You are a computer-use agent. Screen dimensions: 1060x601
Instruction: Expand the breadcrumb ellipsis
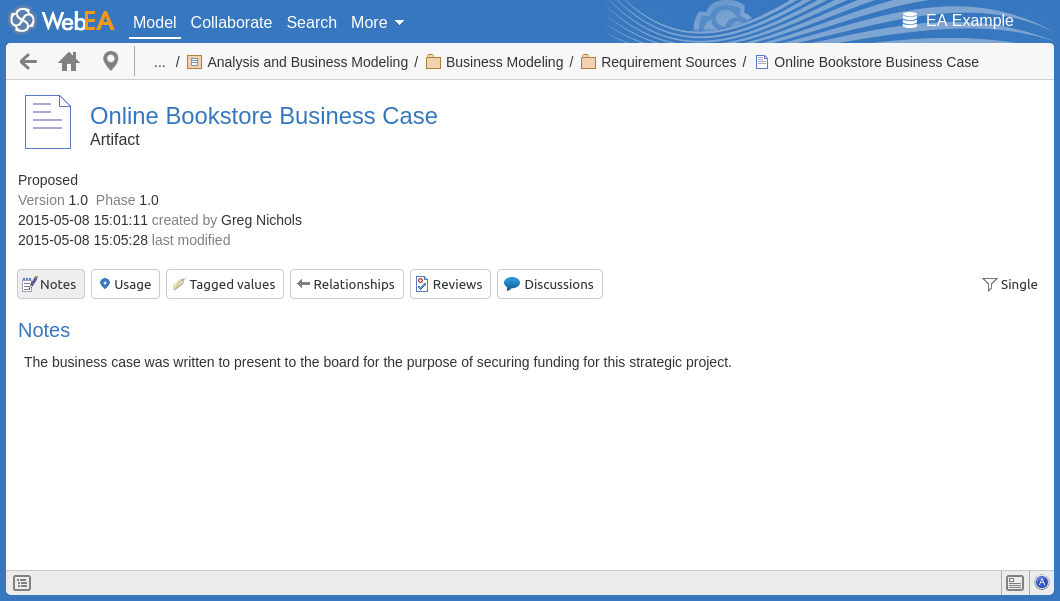pyautogui.click(x=160, y=62)
